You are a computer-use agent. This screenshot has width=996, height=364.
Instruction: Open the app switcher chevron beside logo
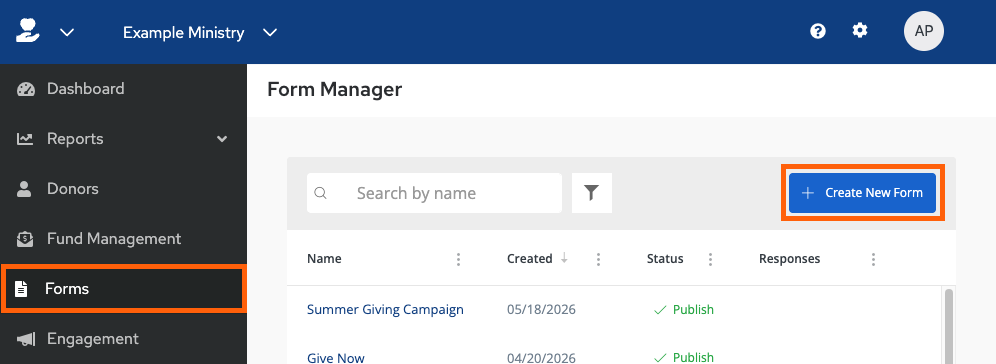point(67,32)
